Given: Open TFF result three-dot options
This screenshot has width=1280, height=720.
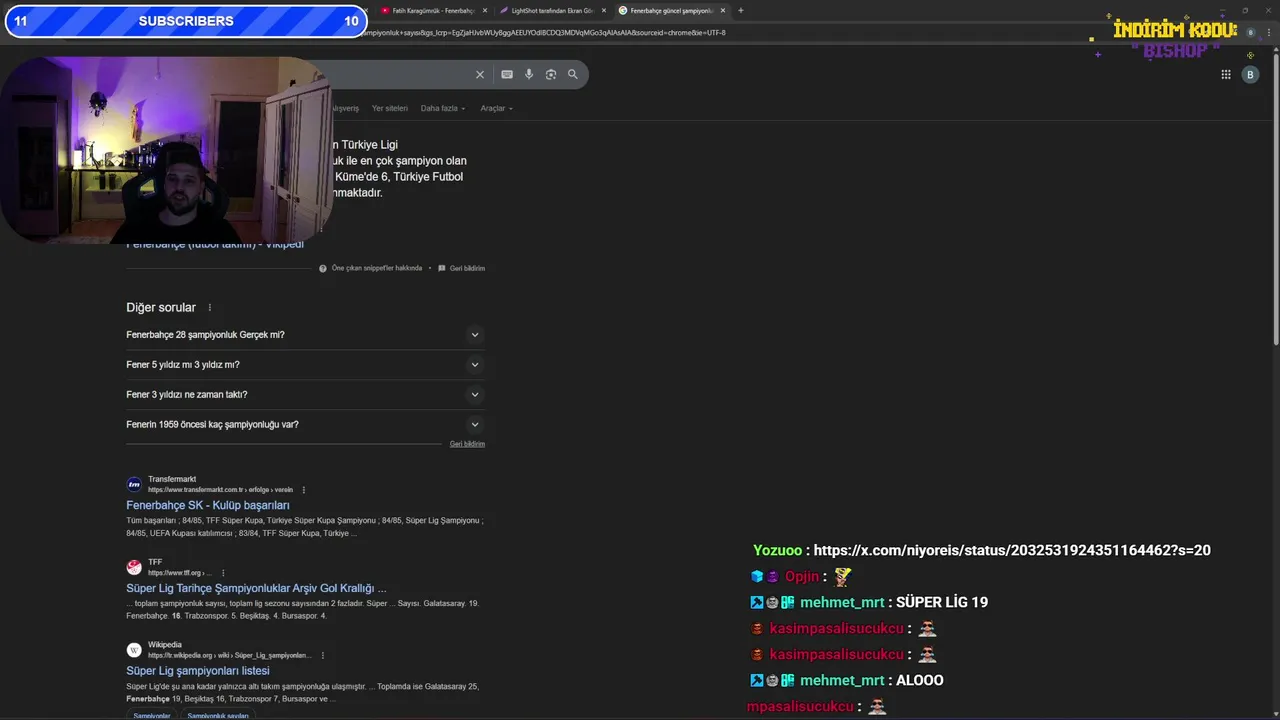Looking at the screenshot, I should [x=223, y=573].
